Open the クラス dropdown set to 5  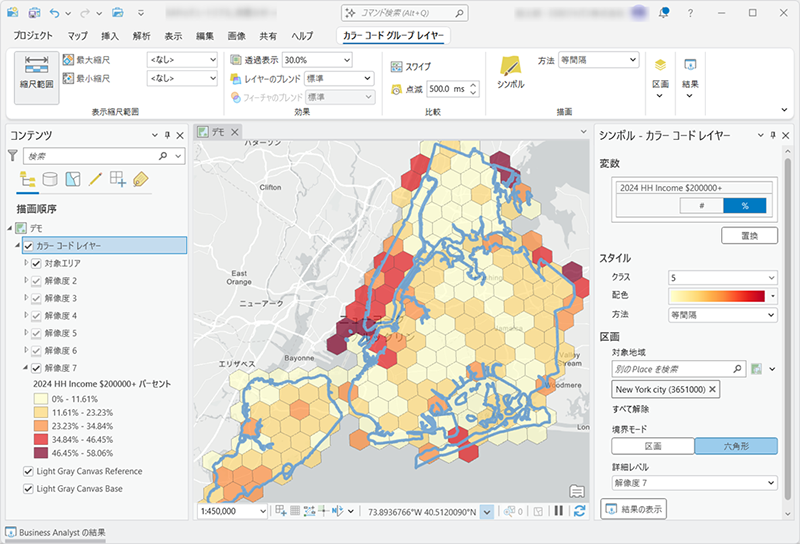pos(722,277)
